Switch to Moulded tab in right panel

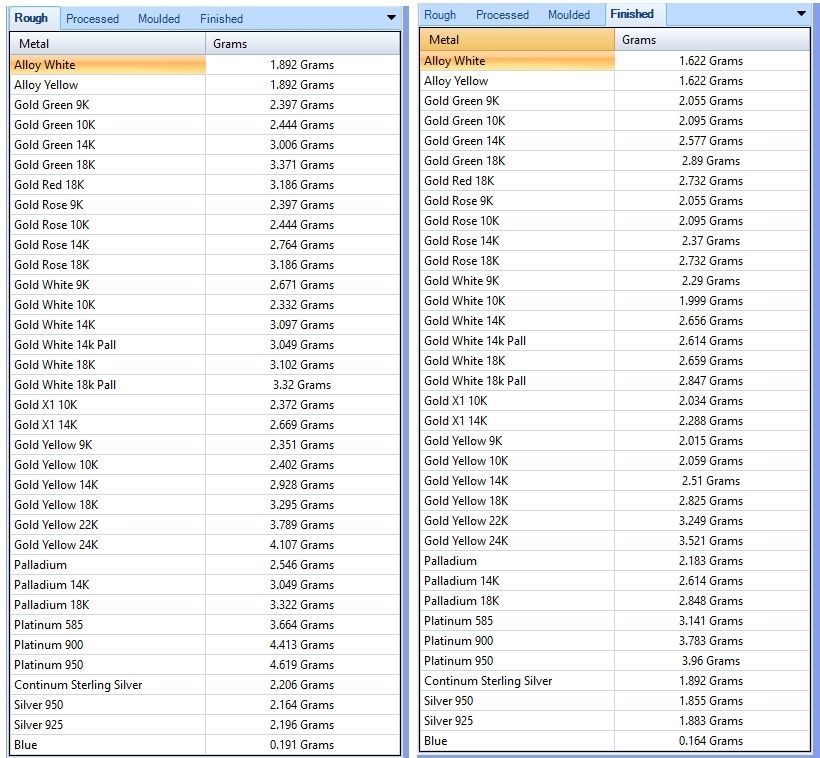[x=569, y=15]
